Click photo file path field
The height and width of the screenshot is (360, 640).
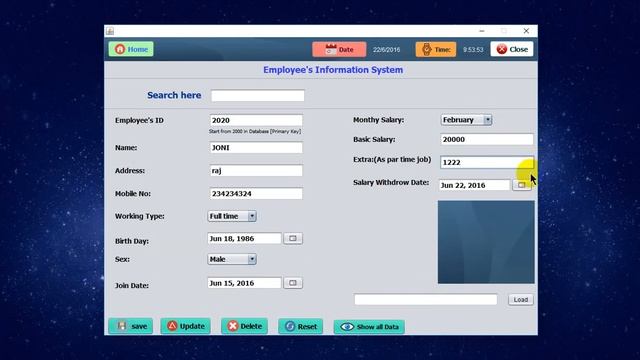point(426,300)
